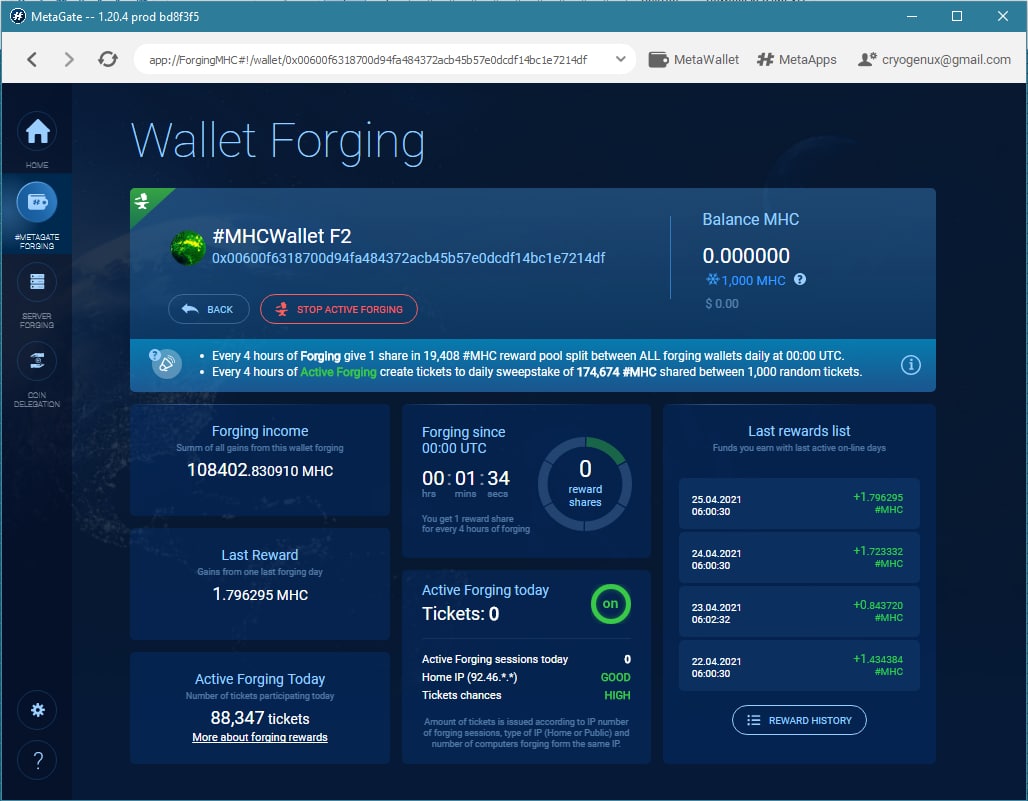This screenshot has height=801, width=1028.
Task: Click forging income value 108402.830910 MHC
Action: click(x=260, y=470)
